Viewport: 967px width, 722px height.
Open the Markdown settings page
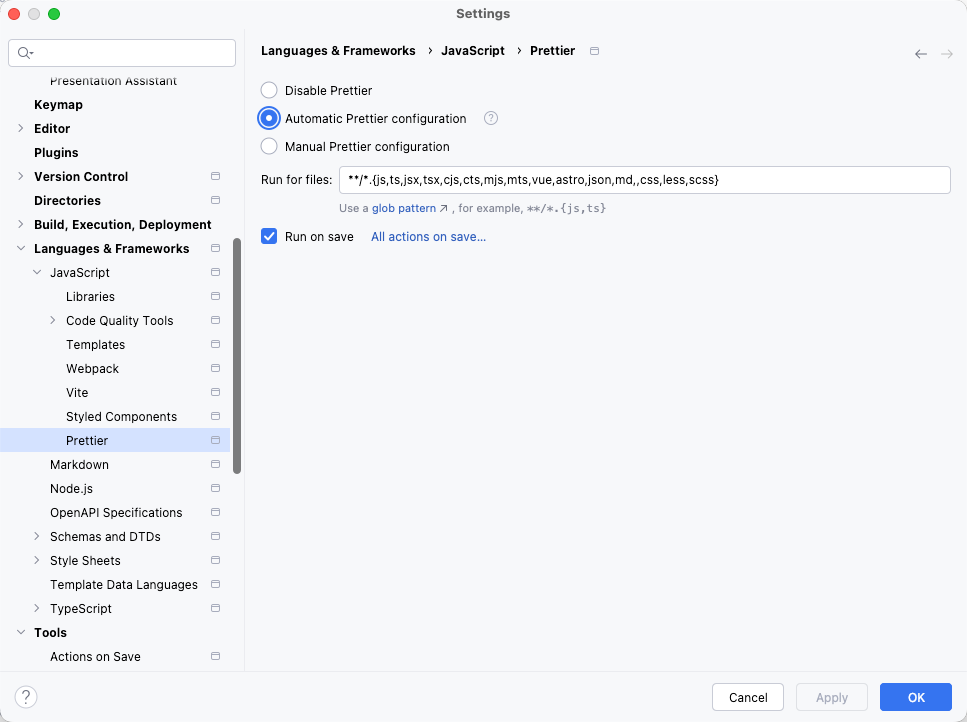[79, 465]
